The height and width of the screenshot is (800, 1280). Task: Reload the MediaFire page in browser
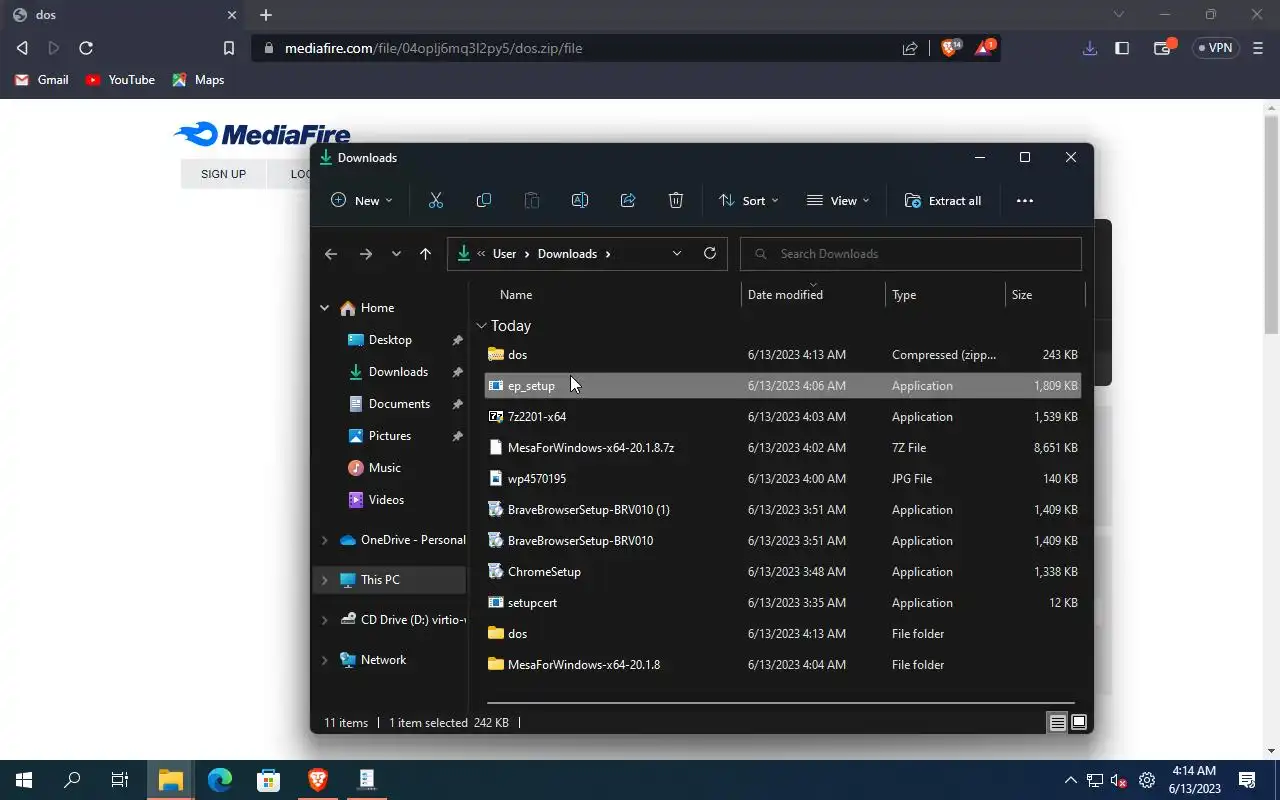[86, 48]
